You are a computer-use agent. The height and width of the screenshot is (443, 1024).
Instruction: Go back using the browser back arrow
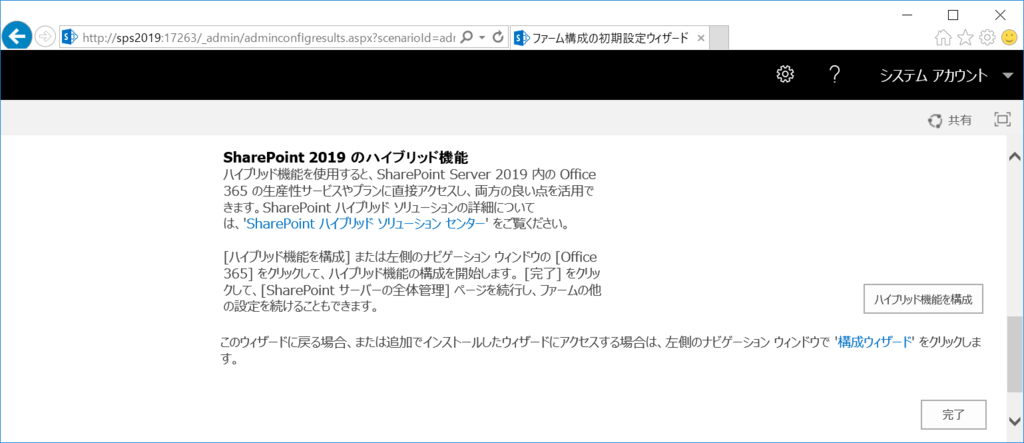point(16,37)
